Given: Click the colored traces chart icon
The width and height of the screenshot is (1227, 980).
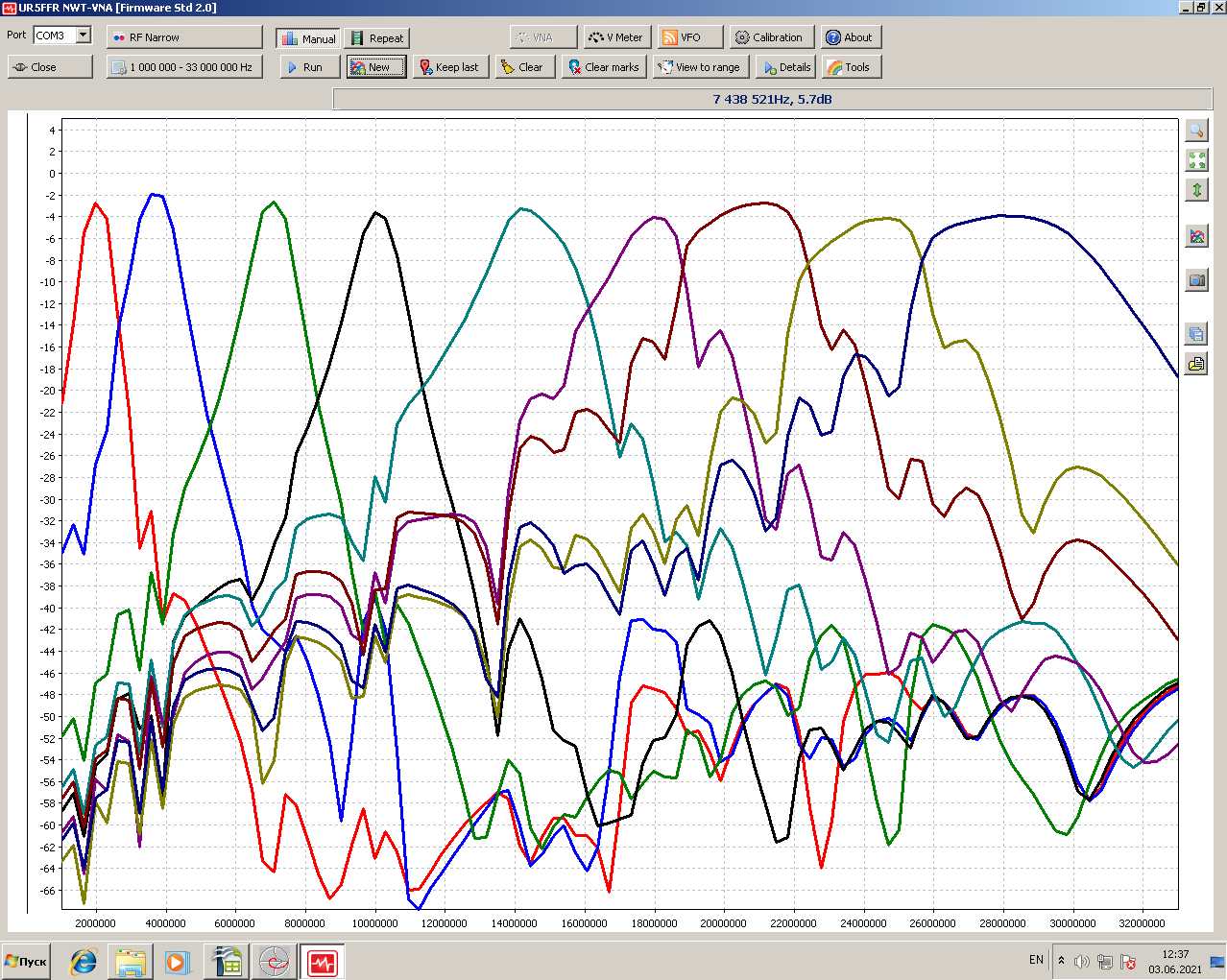Looking at the screenshot, I should pos(1196,236).
